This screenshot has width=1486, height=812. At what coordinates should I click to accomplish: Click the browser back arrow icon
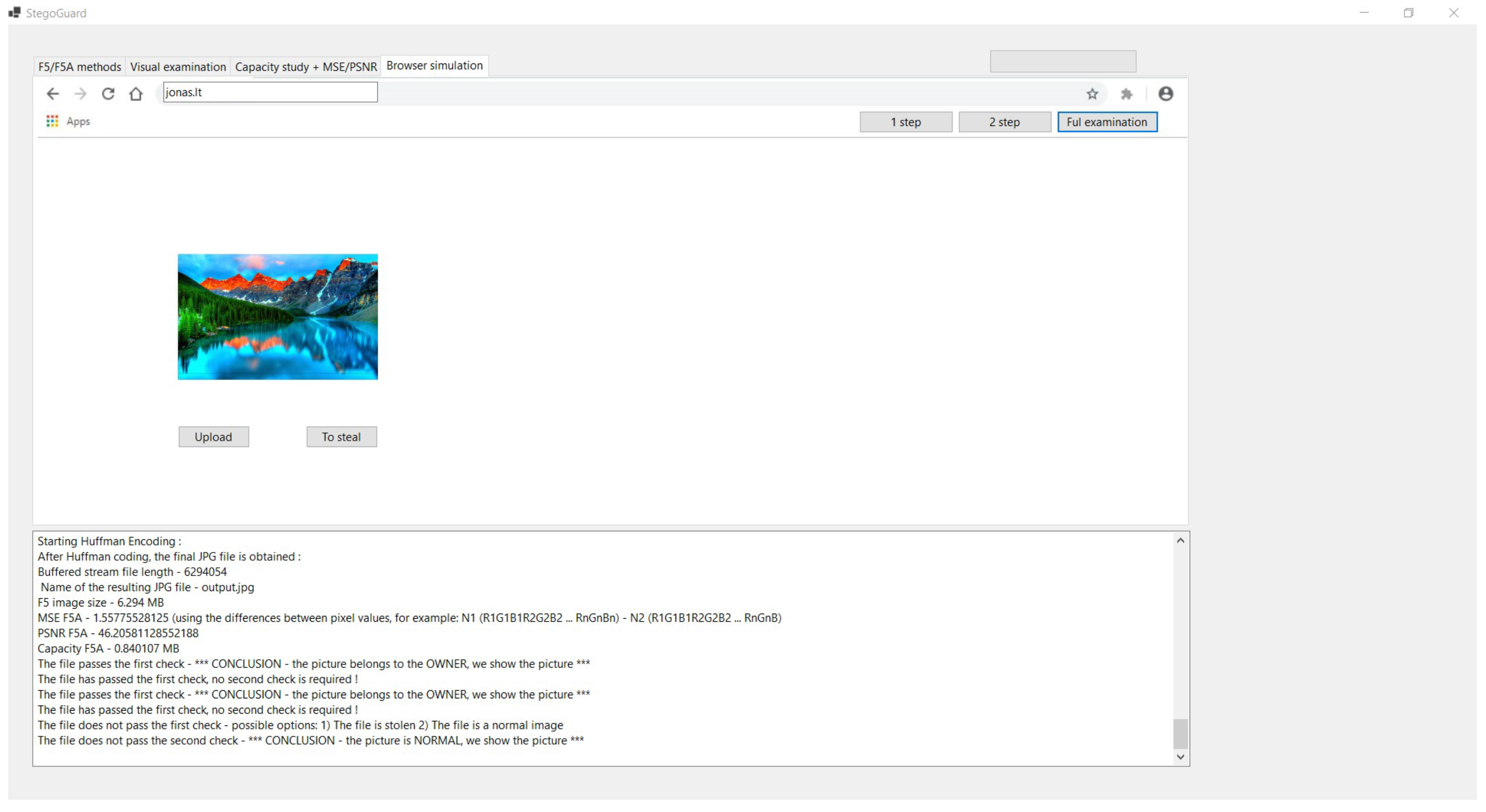click(x=53, y=93)
